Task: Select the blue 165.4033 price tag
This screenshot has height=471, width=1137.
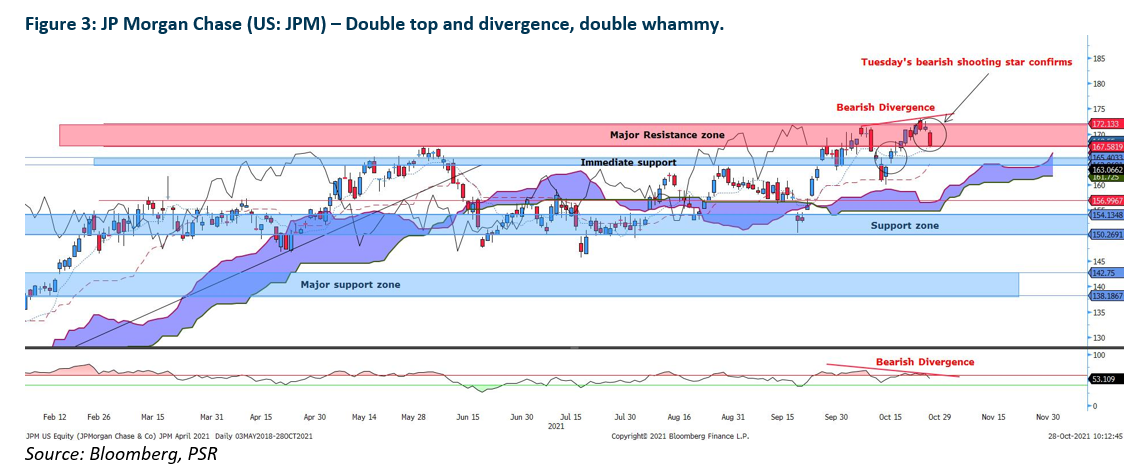Action: pyautogui.click(x=1107, y=157)
